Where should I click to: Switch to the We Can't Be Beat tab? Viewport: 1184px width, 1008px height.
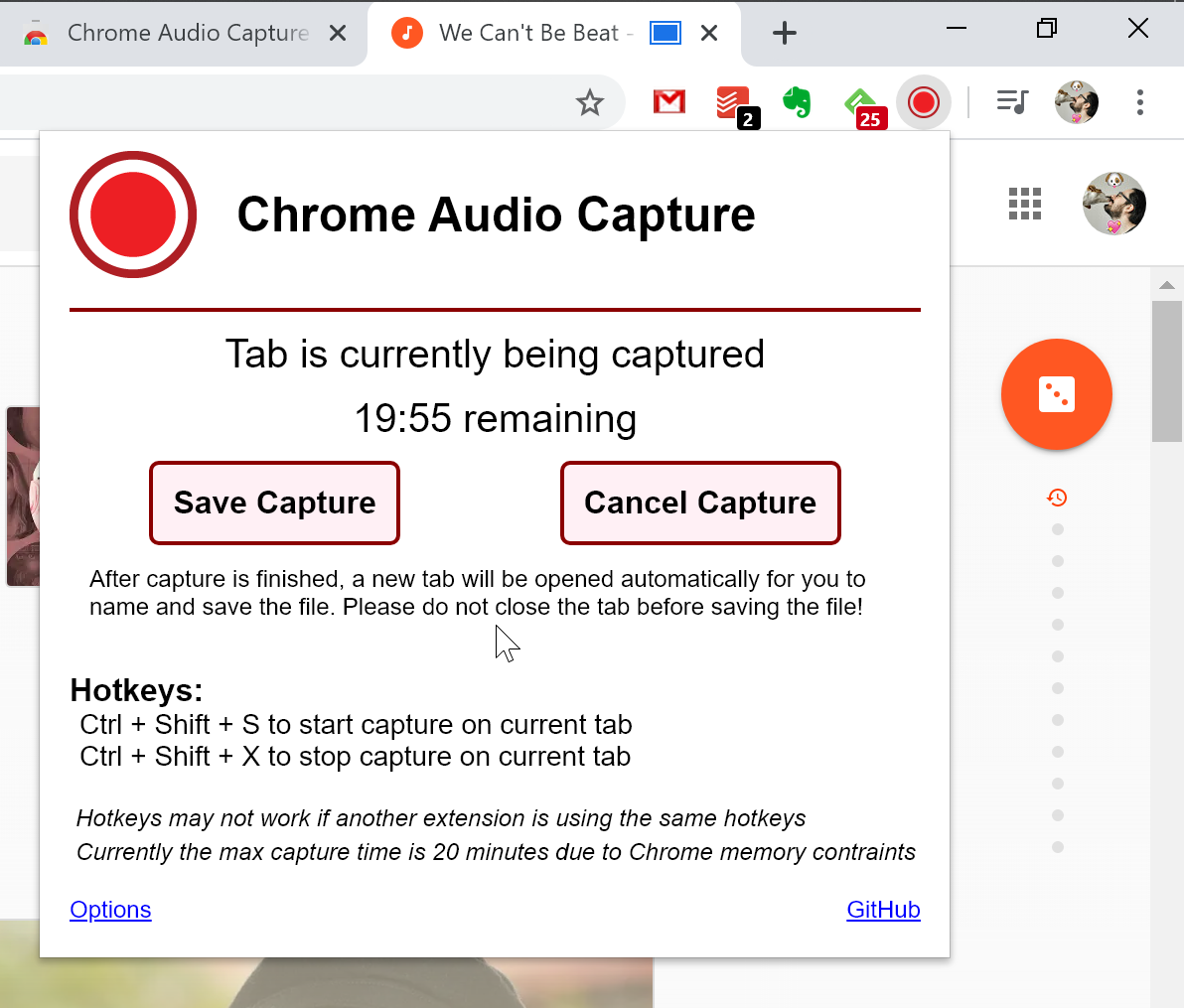pos(531,33)
